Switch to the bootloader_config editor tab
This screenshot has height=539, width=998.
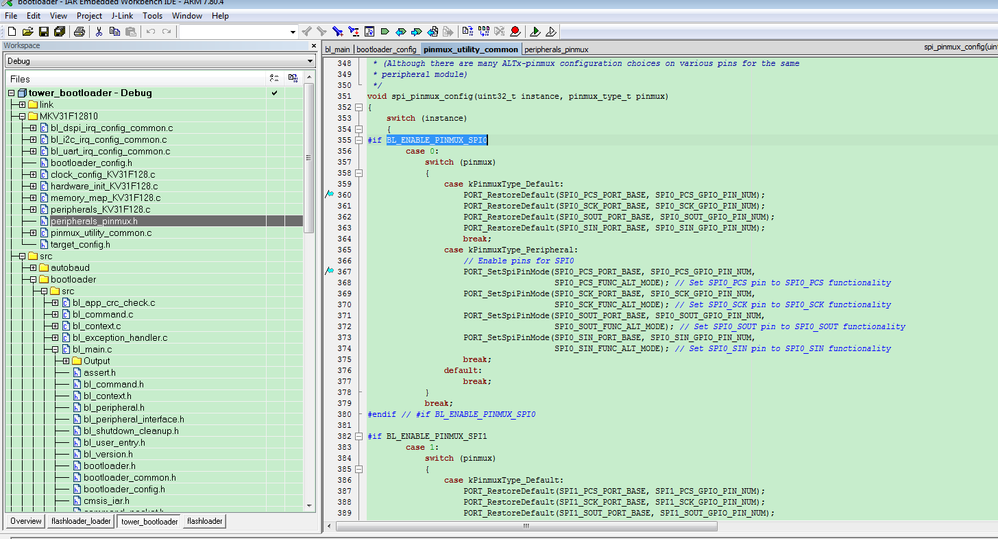(x=386, y=48)
